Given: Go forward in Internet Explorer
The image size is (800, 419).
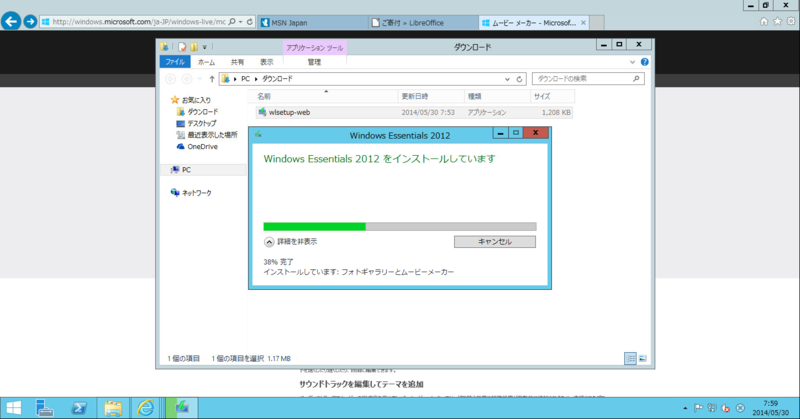Looking at the screenshot, I should point(30,21).
